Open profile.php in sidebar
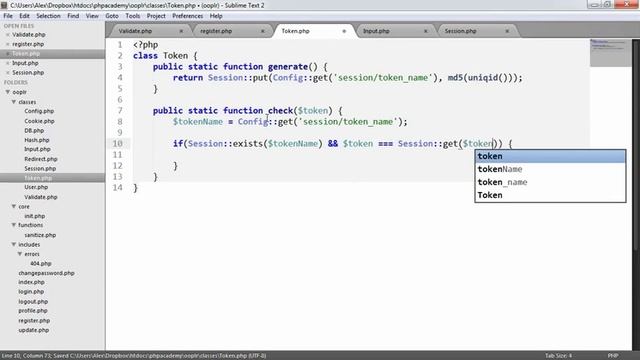 pos(33,311)
